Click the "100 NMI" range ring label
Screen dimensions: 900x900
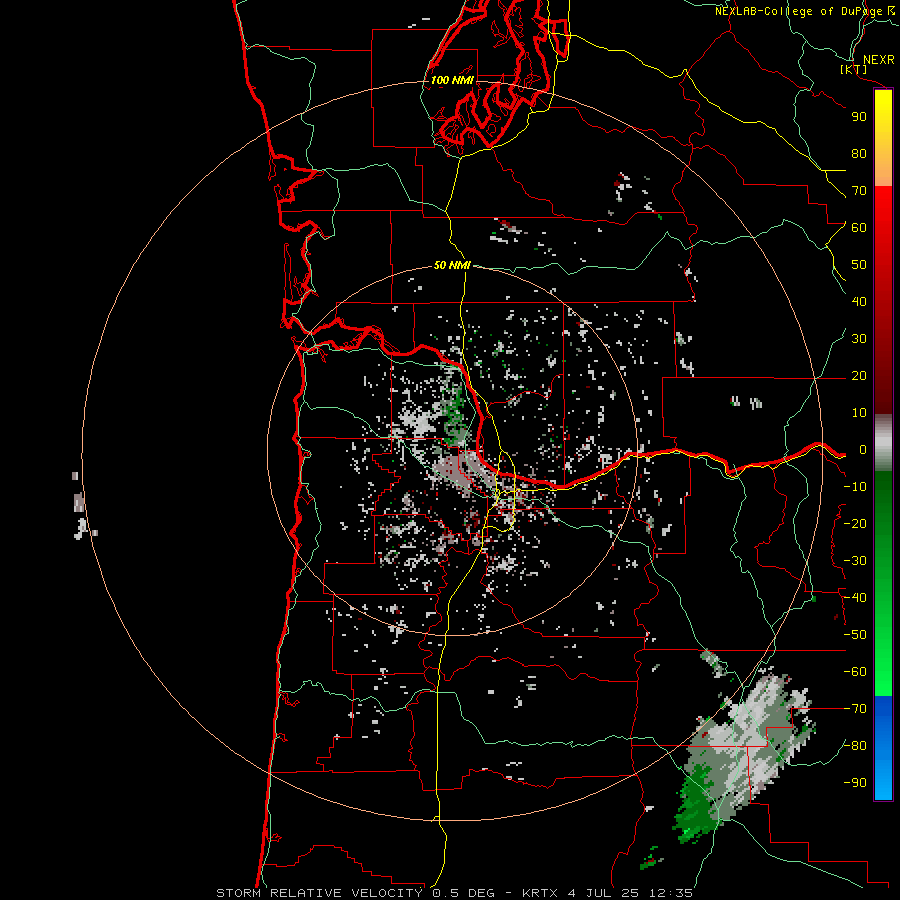pyautogui.click(x=452, y=80)
